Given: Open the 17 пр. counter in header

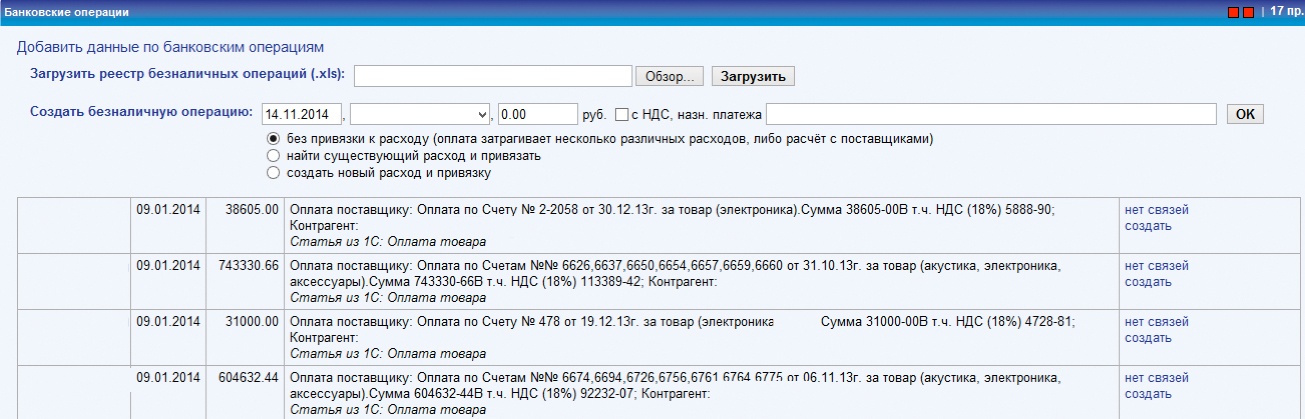Looking at the screenshot, I should 1287,10.
